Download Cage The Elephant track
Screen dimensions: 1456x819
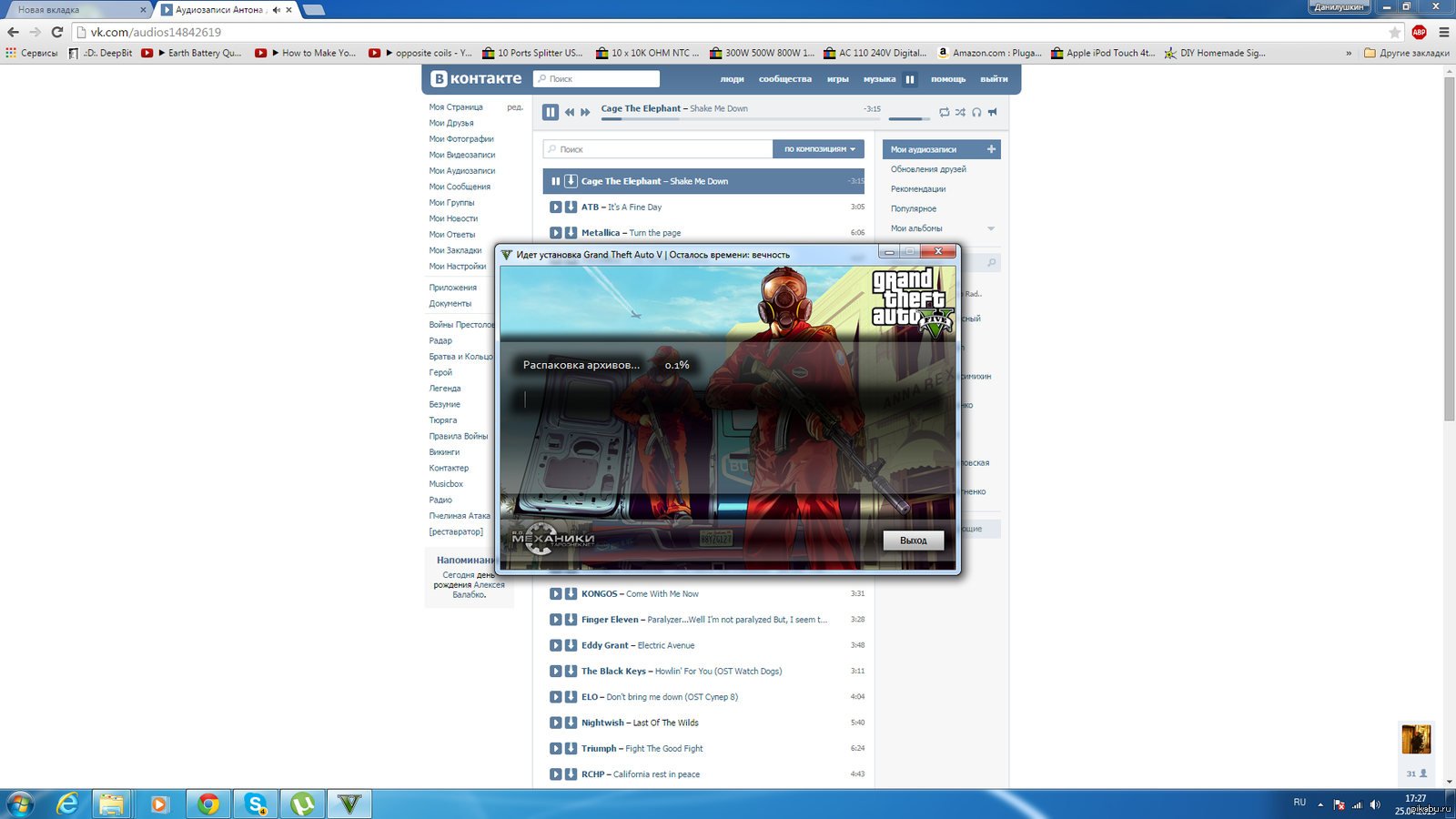pyautogui.click(x=571, y=181)
